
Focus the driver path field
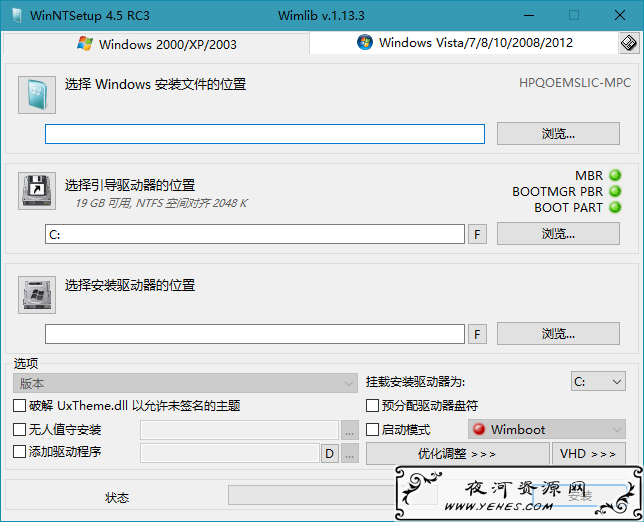coord(230,453)
